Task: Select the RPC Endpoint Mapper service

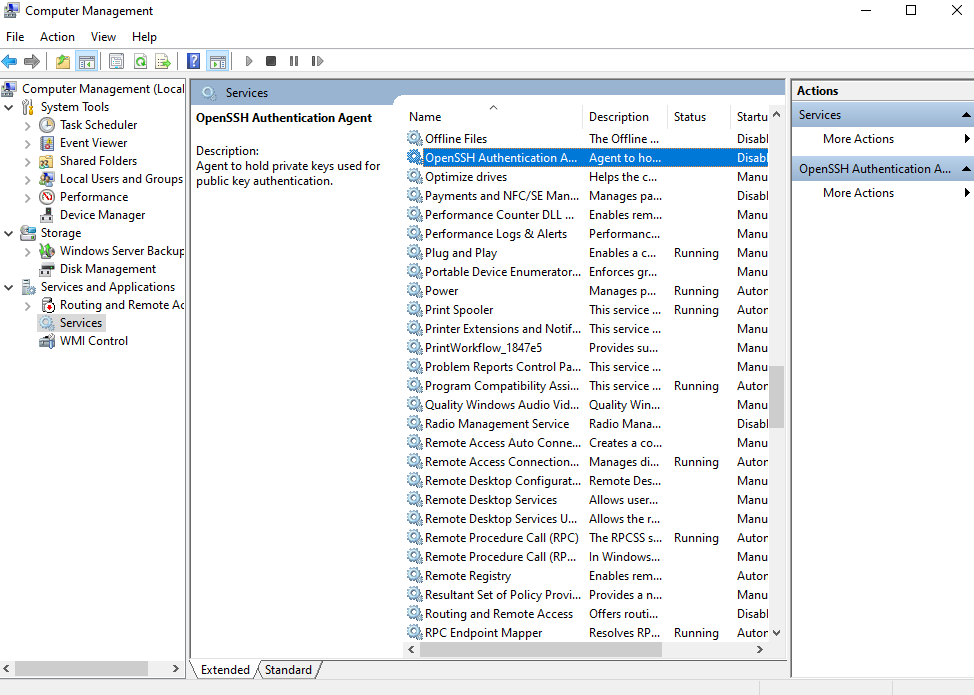Action: (x=587, y=633)
